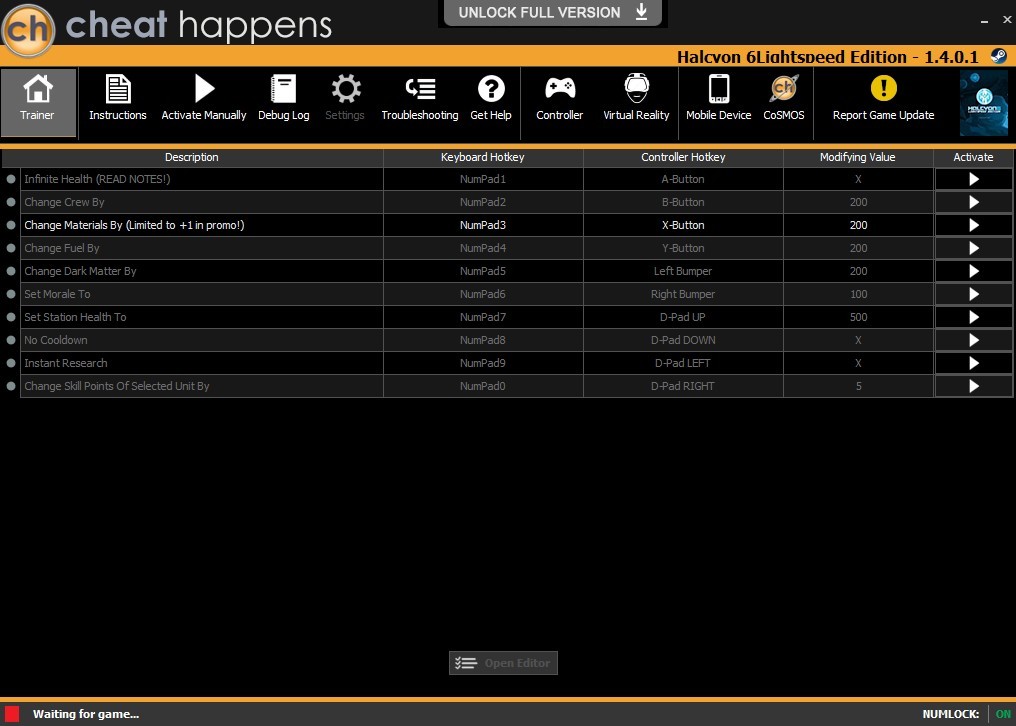This screenshot has width=1016, height=726.
Task: Select NumPad1 keyboard hotkey cell
Action: [483, 180]
